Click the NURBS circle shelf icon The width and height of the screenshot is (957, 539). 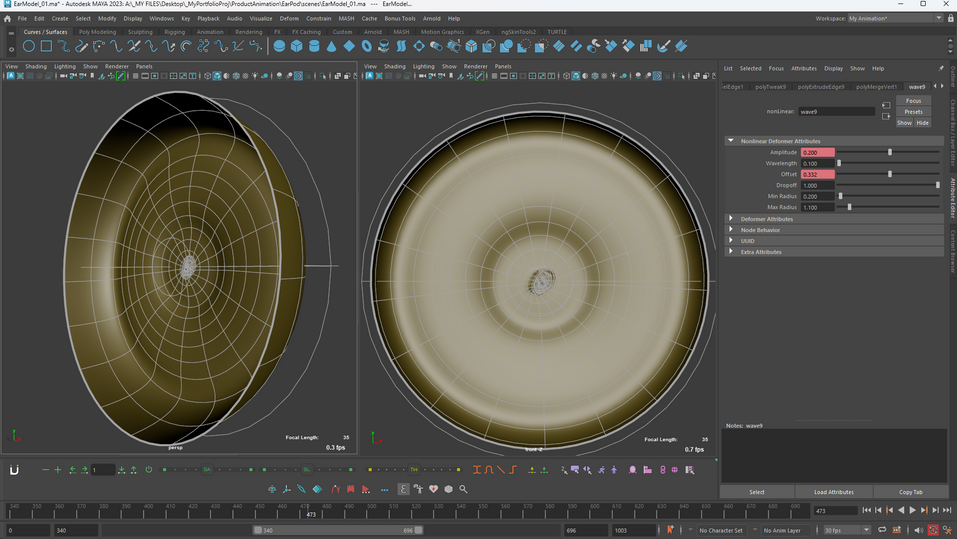(x=29, y=46)
